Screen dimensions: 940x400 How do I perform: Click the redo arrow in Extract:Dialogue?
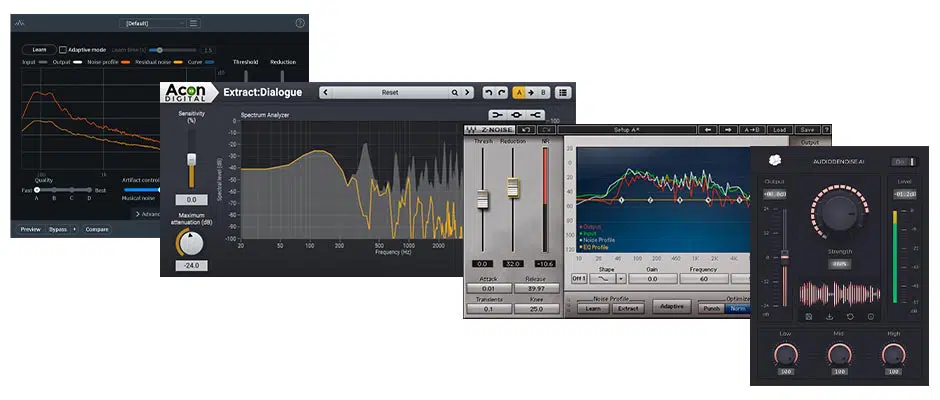pyautogui.click(x=502, y=93)
